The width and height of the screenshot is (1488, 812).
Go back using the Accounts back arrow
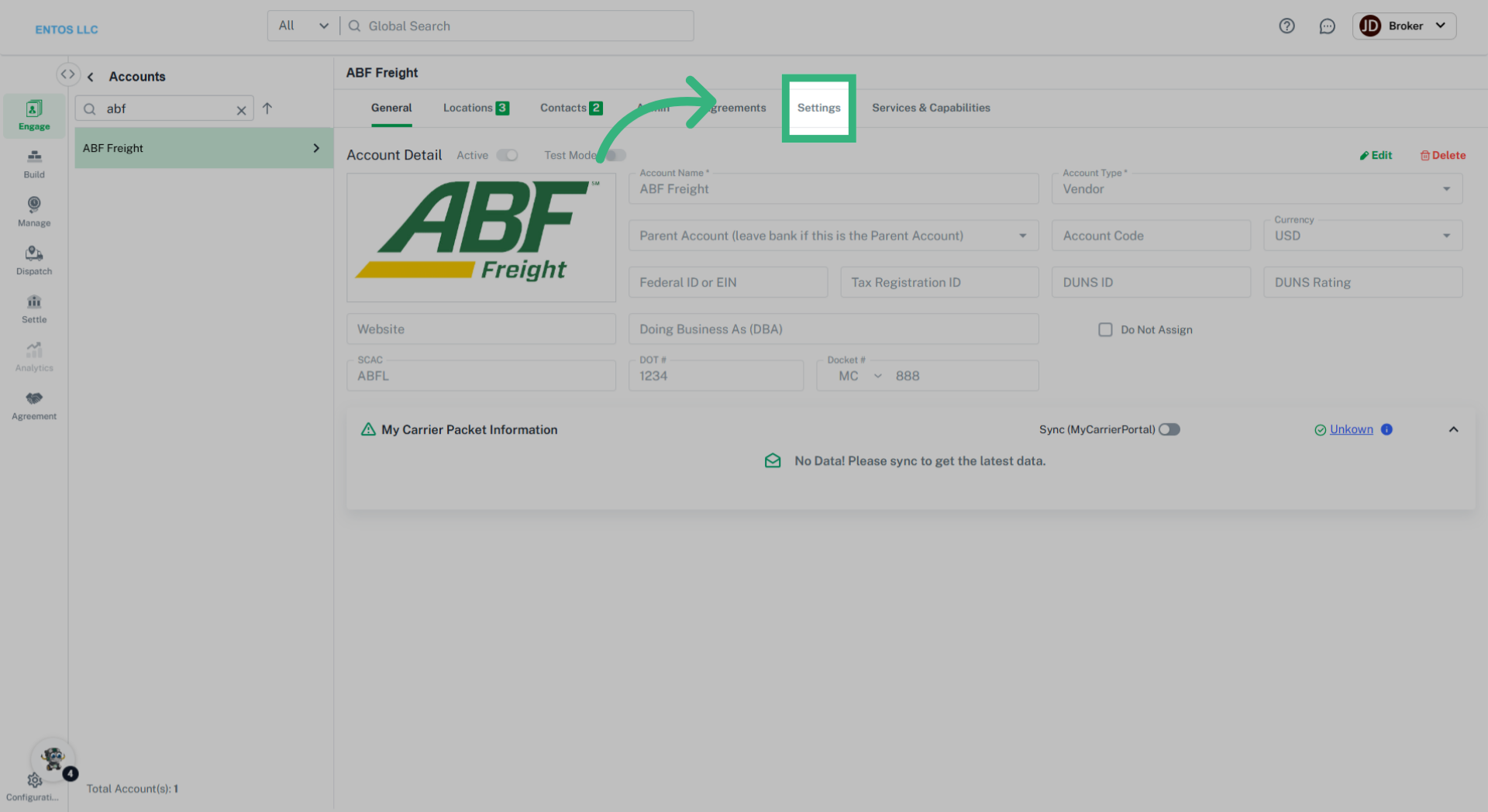pyautogui.click(x=91, y=77)
